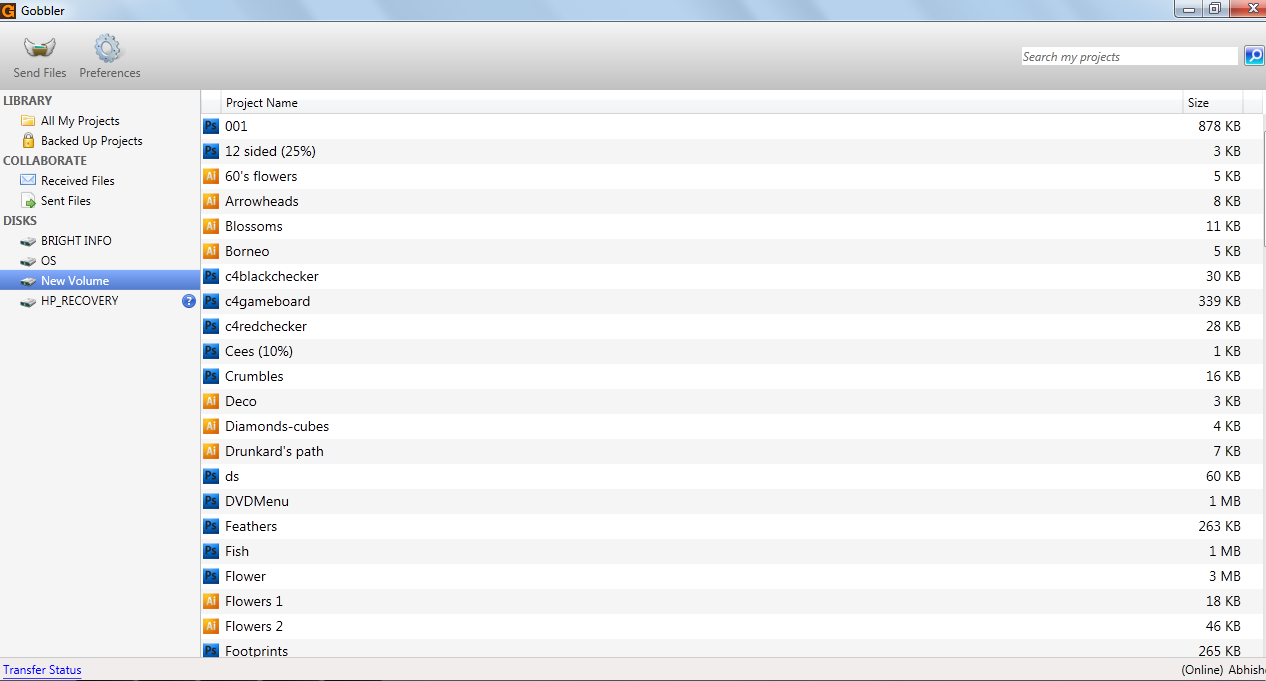Click the Photoshop icon for 12 sided (25%)
1266x681 pixels.
211,151
